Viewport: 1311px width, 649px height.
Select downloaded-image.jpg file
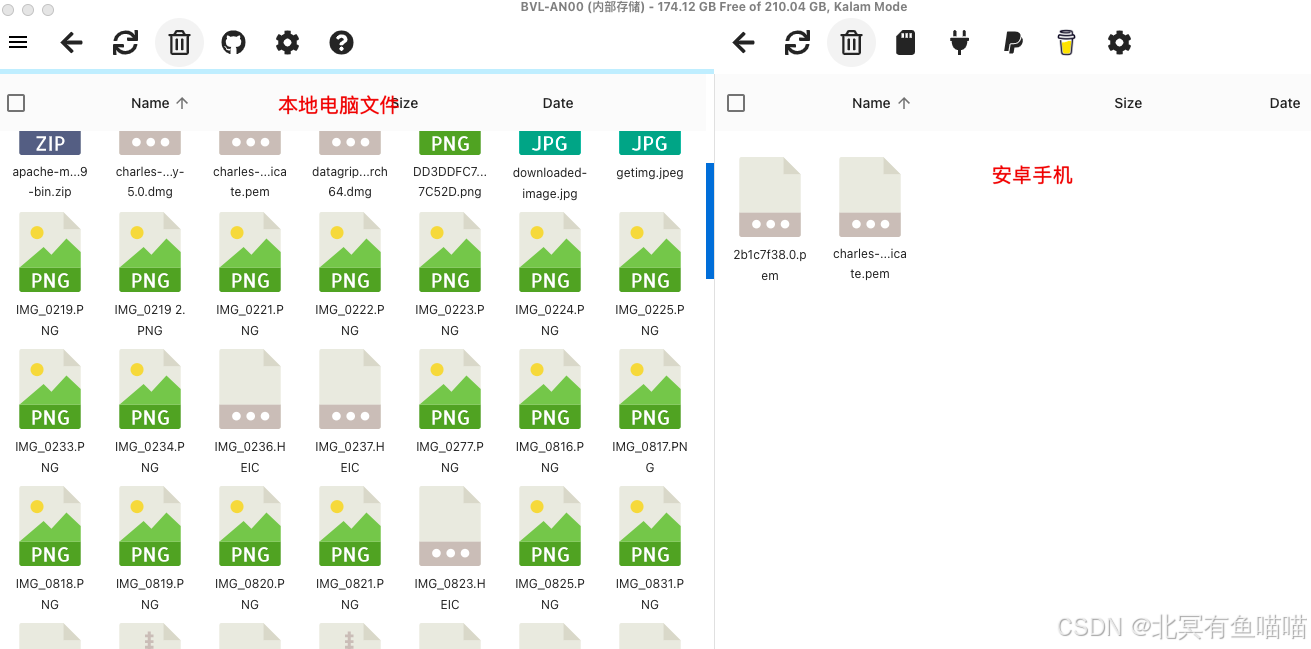coord(550,166)
